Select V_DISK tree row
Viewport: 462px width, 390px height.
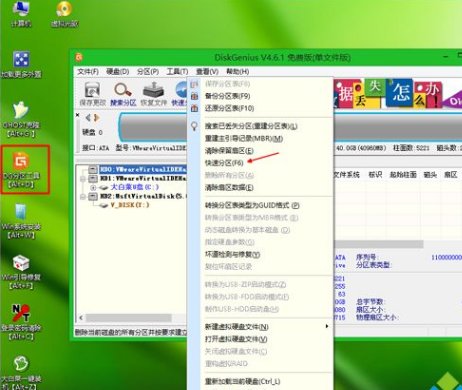pos(130,205)
